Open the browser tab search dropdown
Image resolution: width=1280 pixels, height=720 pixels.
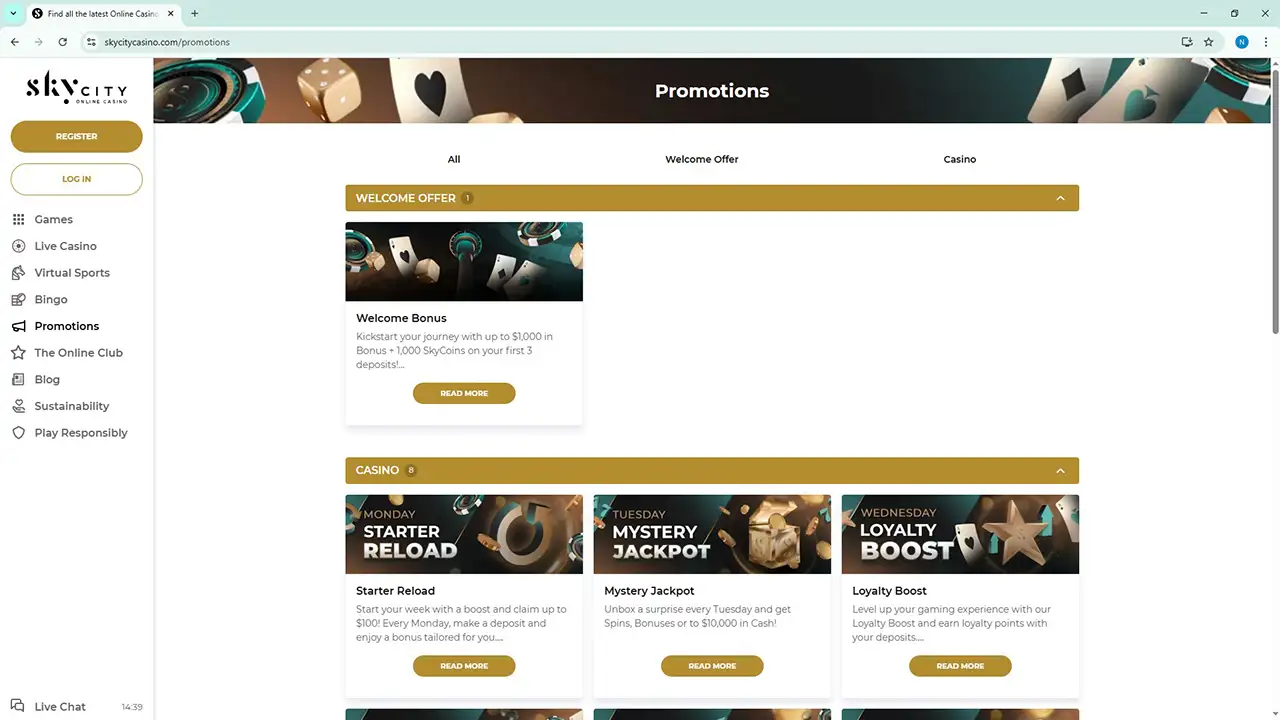(x=13, y=13)
